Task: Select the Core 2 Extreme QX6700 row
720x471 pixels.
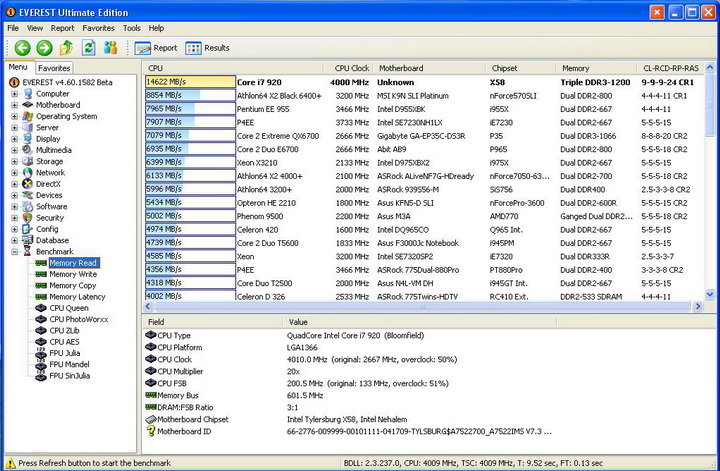Action: [424, 136]
